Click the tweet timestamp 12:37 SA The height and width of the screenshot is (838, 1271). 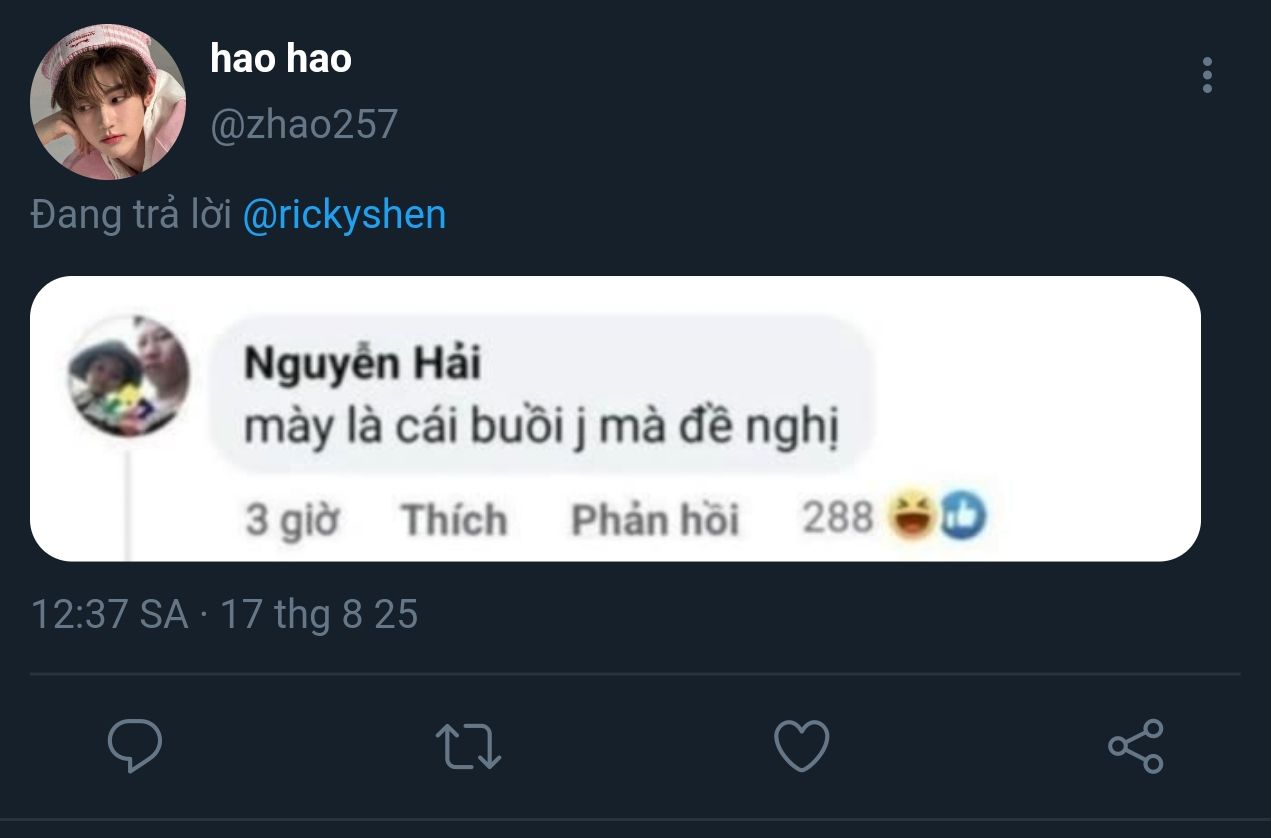[x=110, y=614]
